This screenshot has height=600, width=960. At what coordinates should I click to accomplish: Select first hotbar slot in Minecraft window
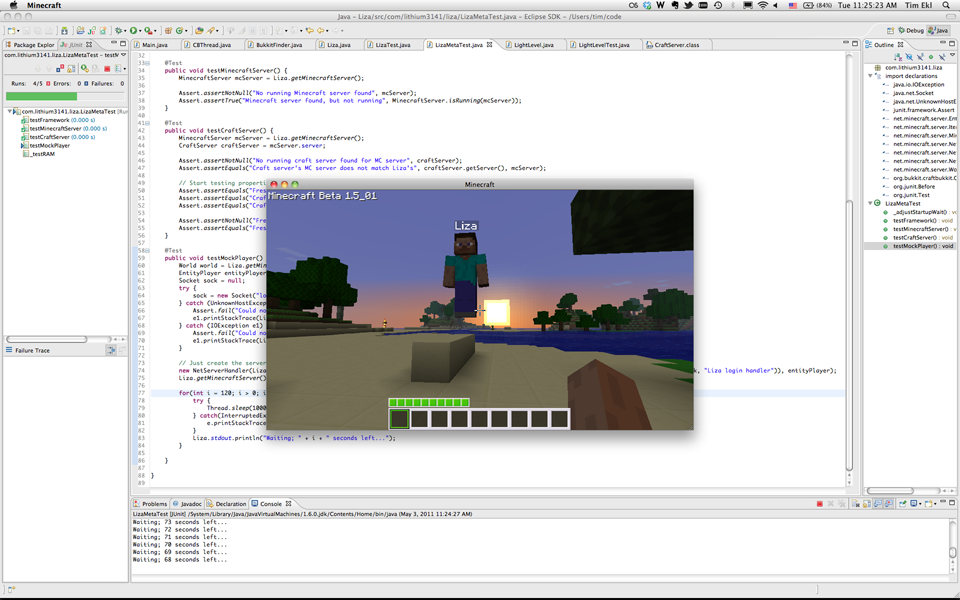pyautogui.click(x=399, y=419)
